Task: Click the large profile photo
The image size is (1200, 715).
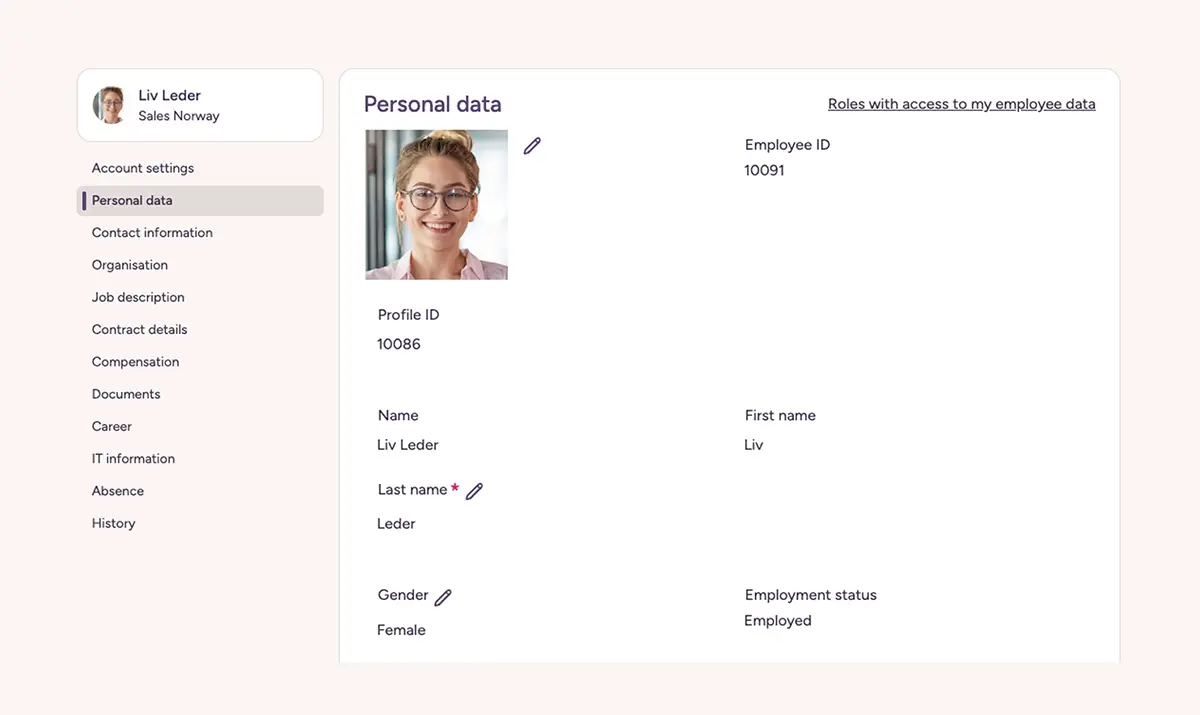Action: click(x=436, y=205)
